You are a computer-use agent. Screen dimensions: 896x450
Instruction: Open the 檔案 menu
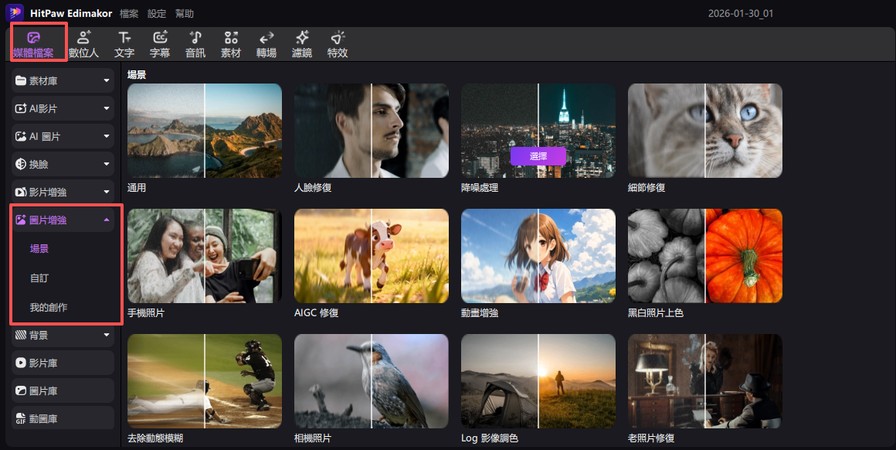point(129,14)
